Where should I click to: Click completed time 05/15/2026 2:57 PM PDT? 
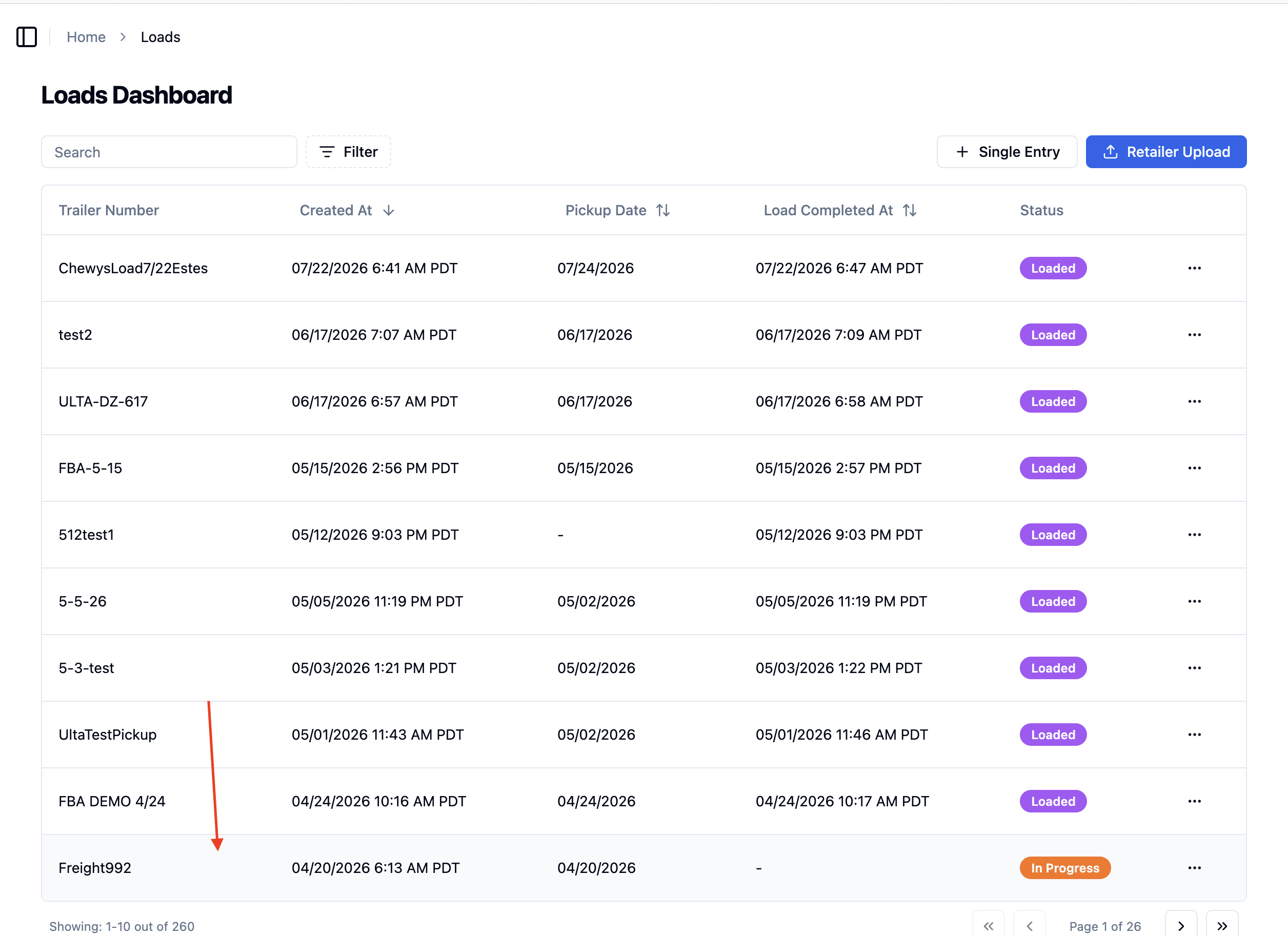point(838,469)
